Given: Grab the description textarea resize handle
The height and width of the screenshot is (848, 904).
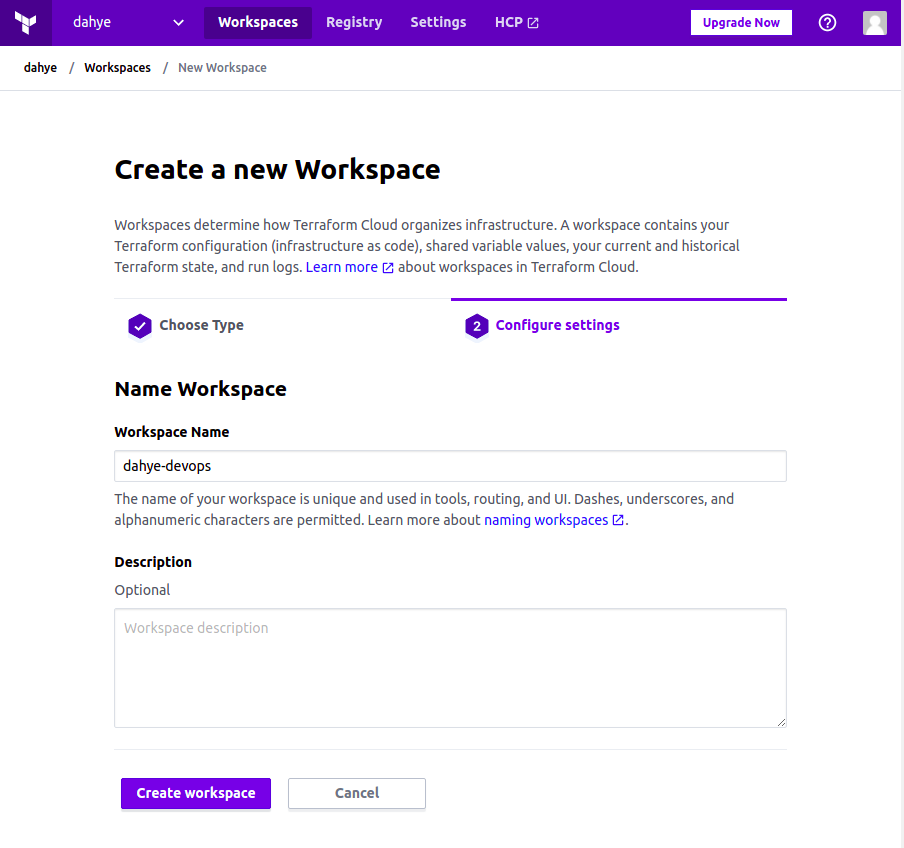Looking at the screenshot, I should tap(781, 722).
